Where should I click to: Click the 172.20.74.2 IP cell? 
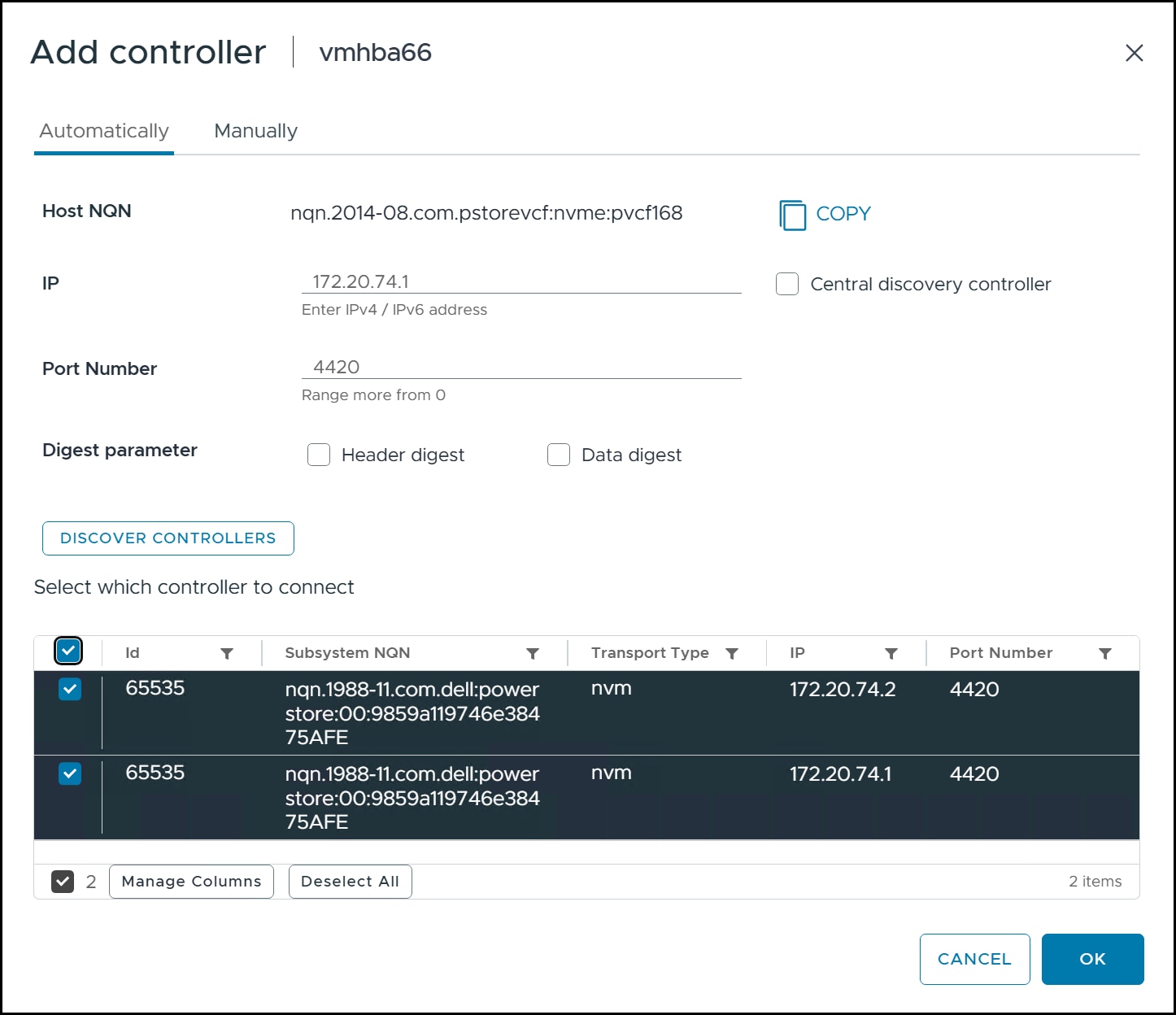(x=843, y=690)
